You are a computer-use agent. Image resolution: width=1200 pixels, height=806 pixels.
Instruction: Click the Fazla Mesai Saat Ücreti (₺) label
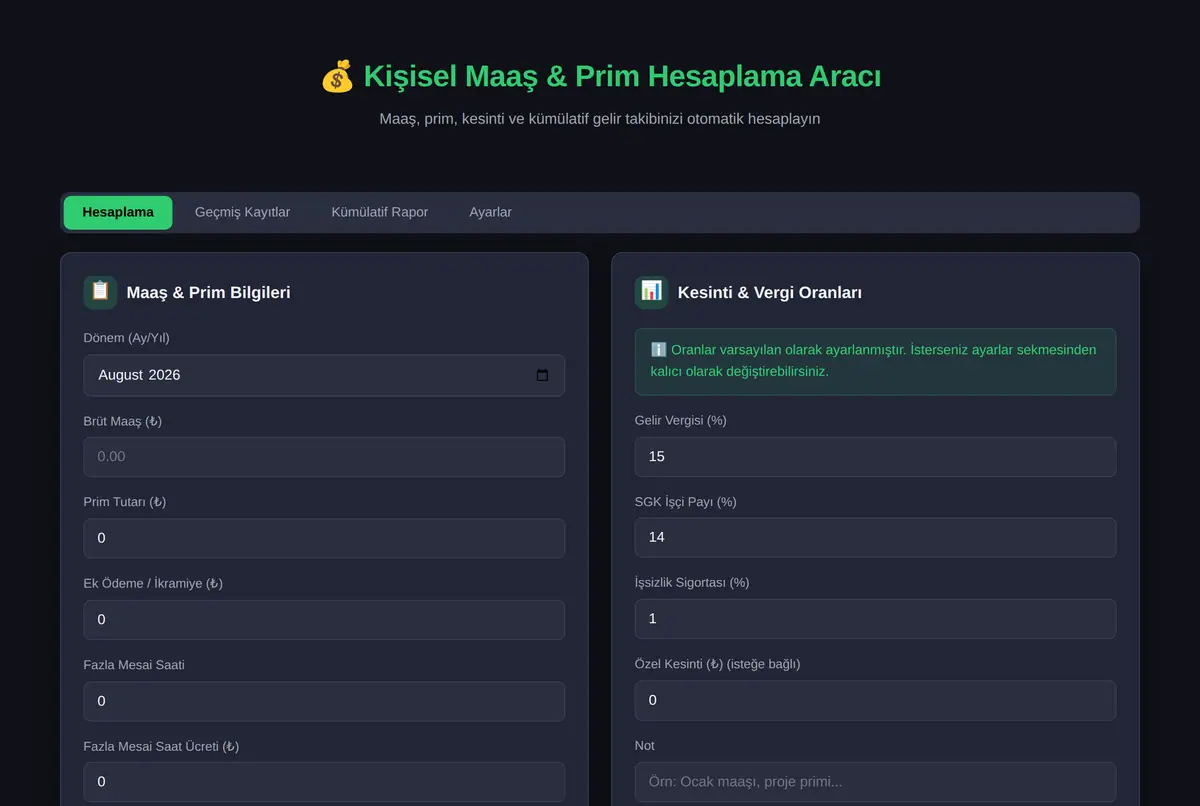pyautogui.click(x=161, y=746)
